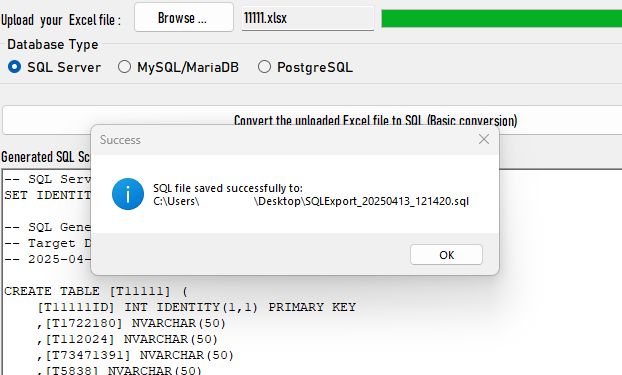
Task: Click the Success dialog title bar
Action: pyautogui.click(x=278, y=140)
